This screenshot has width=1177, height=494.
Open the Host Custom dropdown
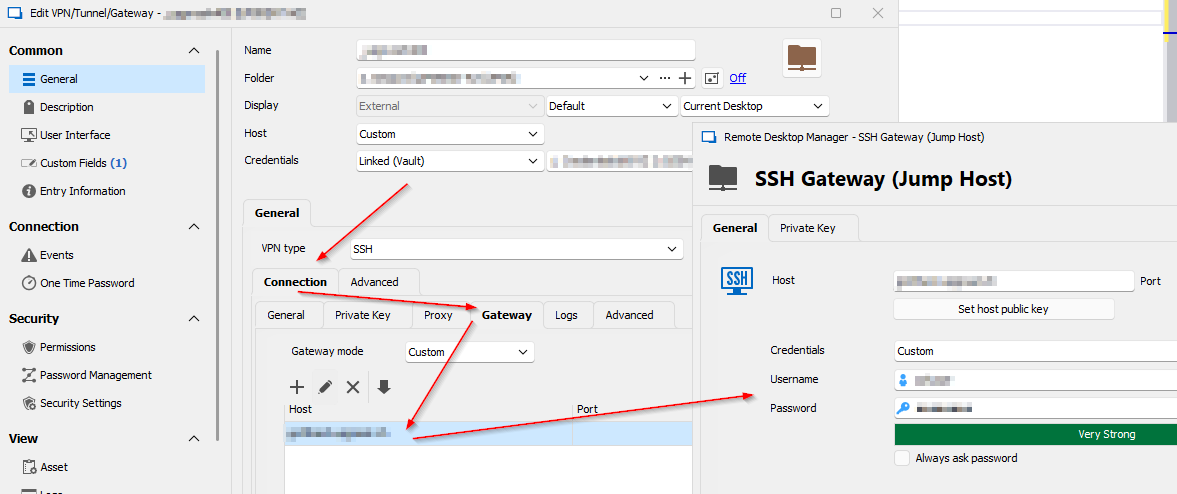tap(450, 134)
